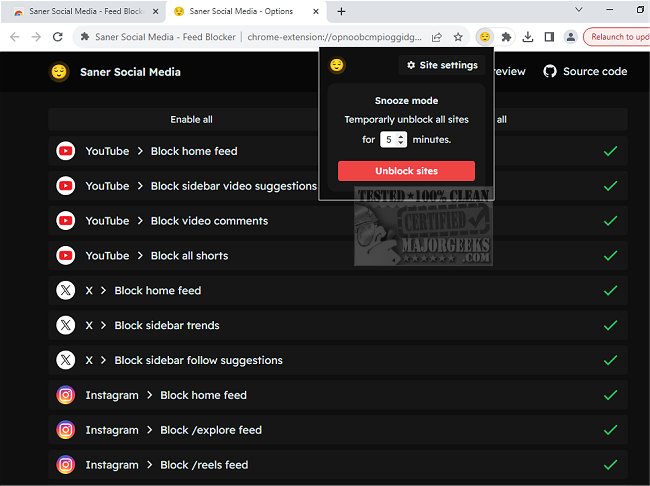Image resolution: width=650 pixels, height=486 pixels.
Task: Click the Saner Social Media extension toolbar icon
Action: (x=485, y=37)
